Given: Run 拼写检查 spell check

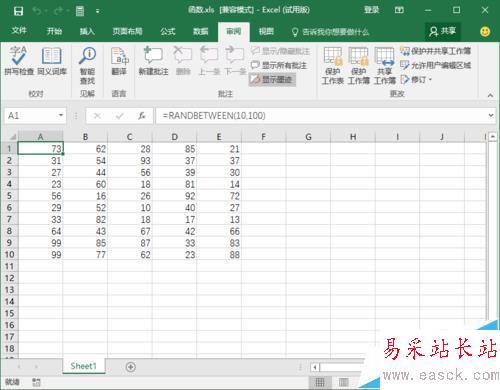Looking at the screenshot, I should pyautogui.click(x=19, y=60).
